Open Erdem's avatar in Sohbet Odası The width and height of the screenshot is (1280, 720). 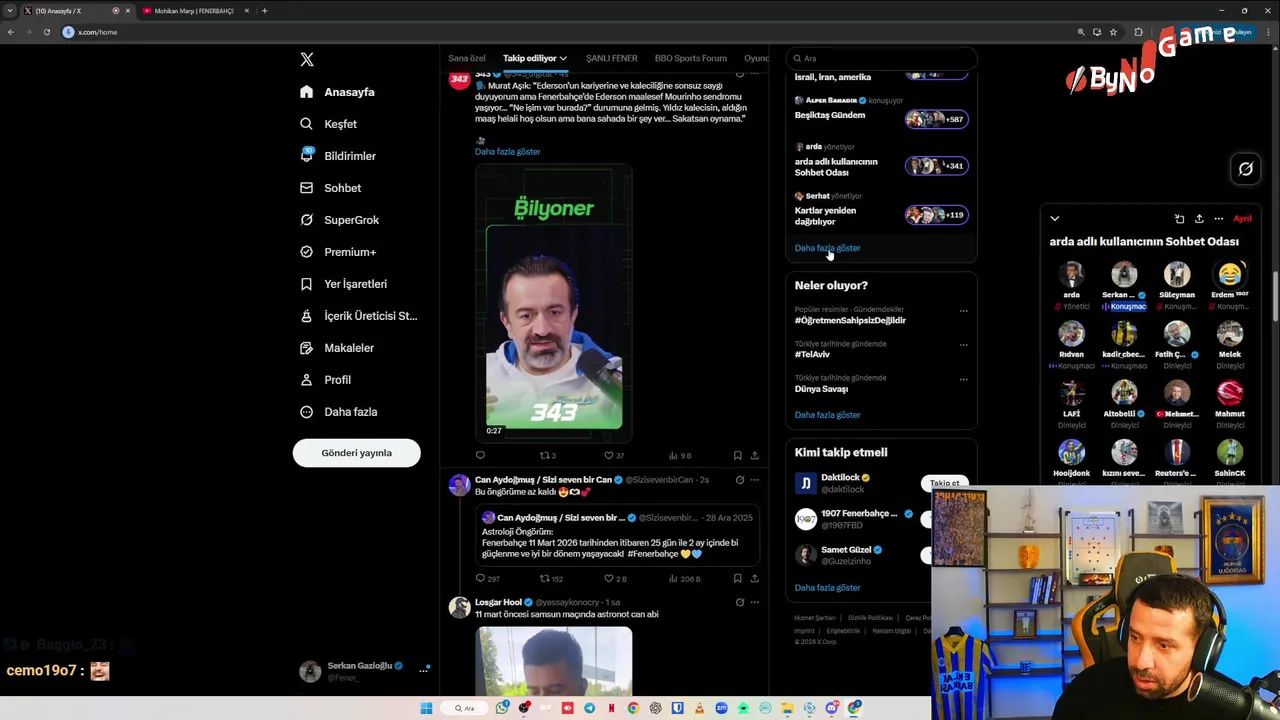(1229, 274)
